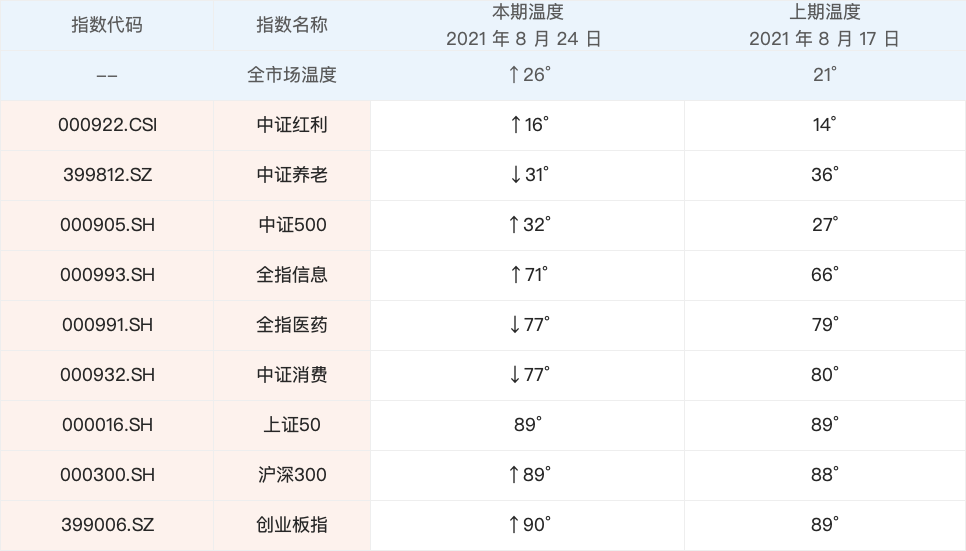Select index code 000905.SH
The height and width of the screenshot is (551, 966).
107,225
